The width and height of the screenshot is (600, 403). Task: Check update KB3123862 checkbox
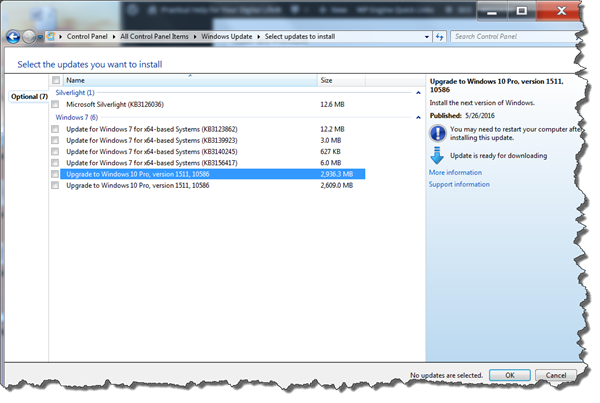(x=55, y=129)
